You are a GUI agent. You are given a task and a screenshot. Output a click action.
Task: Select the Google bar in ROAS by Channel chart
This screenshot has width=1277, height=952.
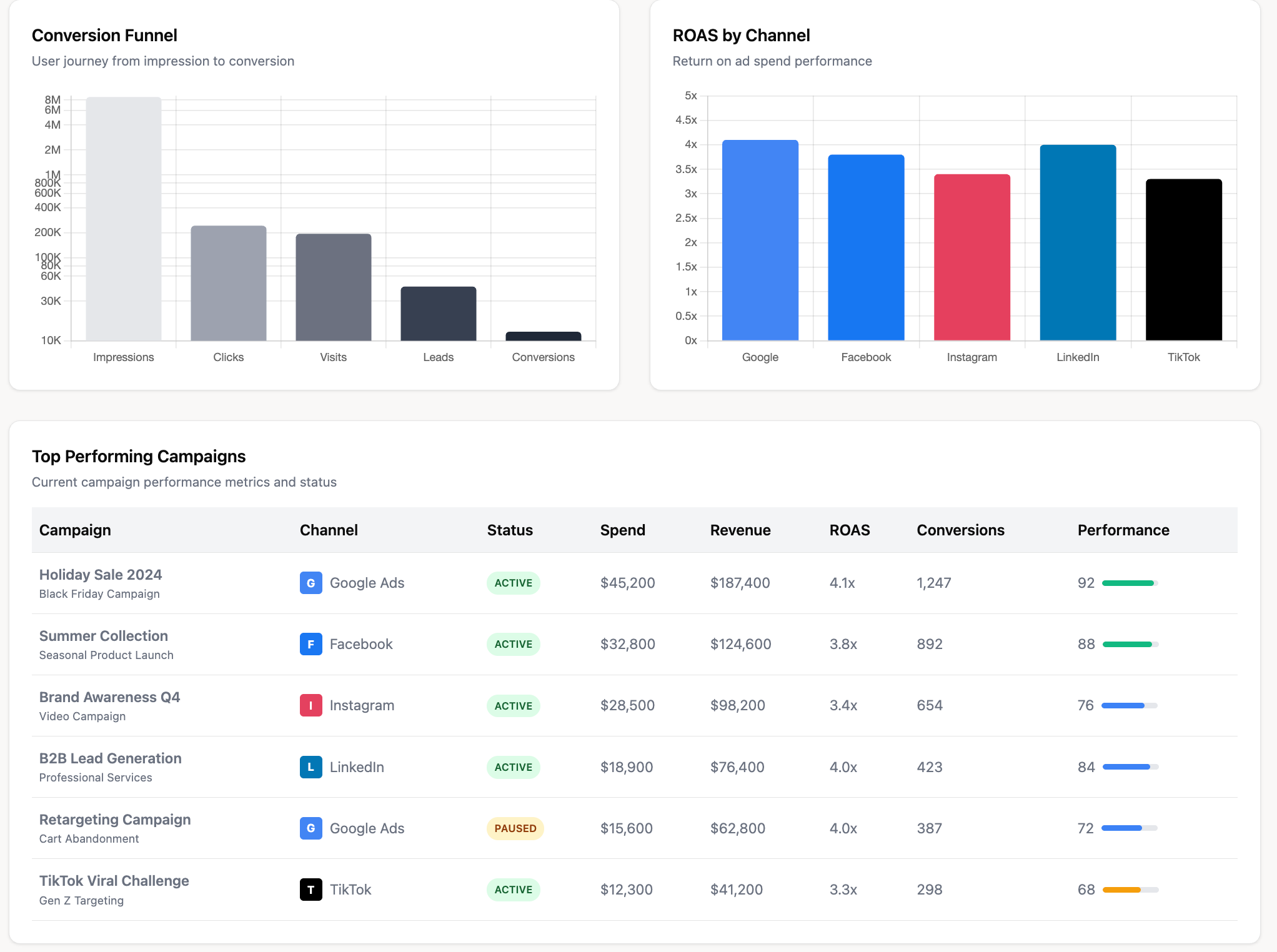(760, 240)
